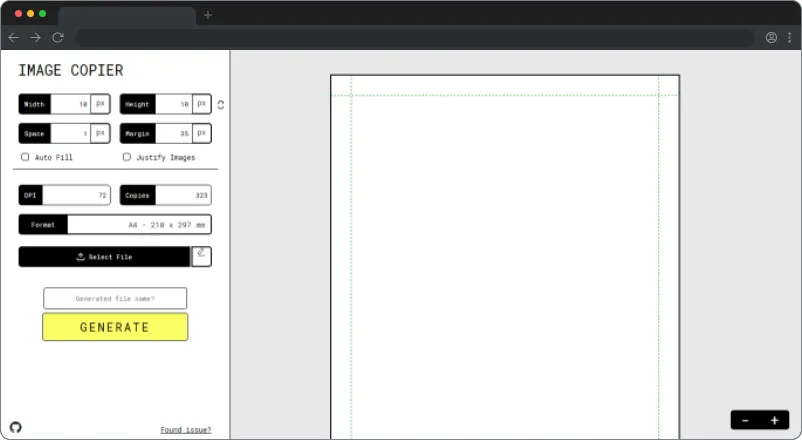Click the browser address bar
The image size is (802, 440).
click(x=415, y=37)
